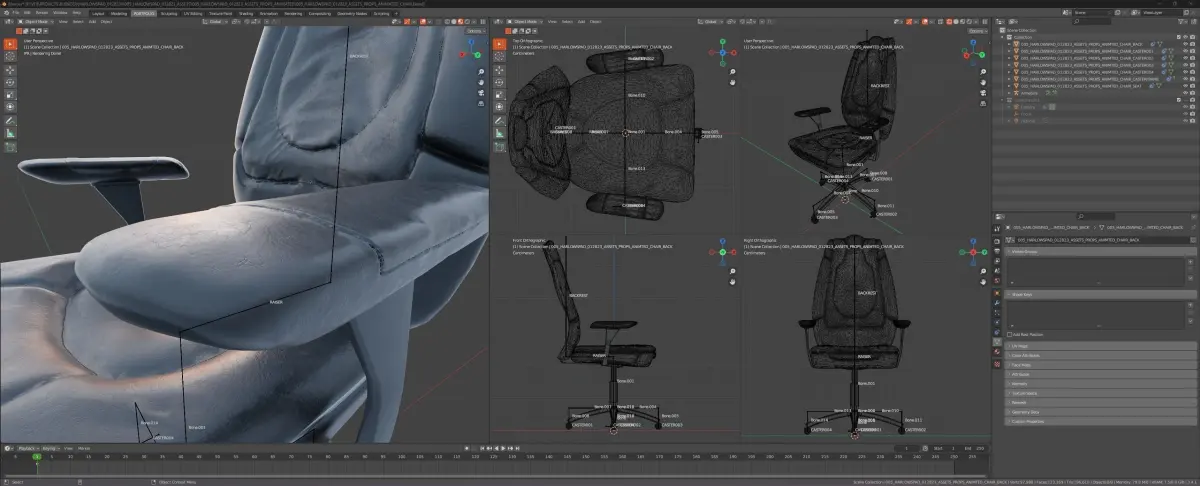Toggle Collection exclude checkbox in outliner
The image size is (1200, 486).
click(x=1179, y=37)
